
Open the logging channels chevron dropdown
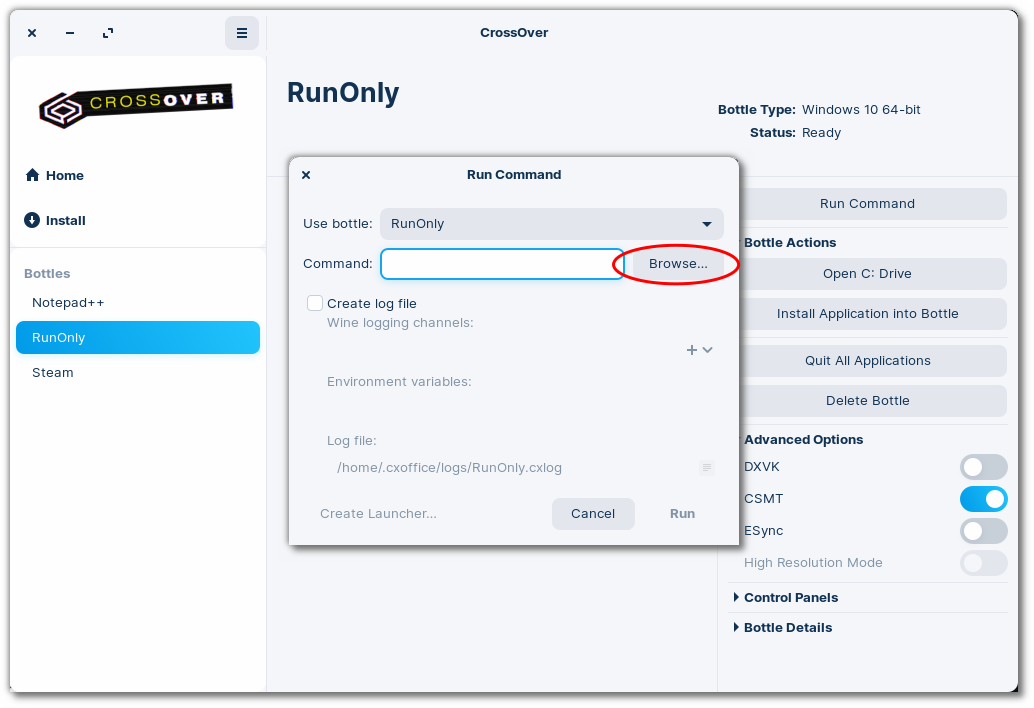[708, 350]
